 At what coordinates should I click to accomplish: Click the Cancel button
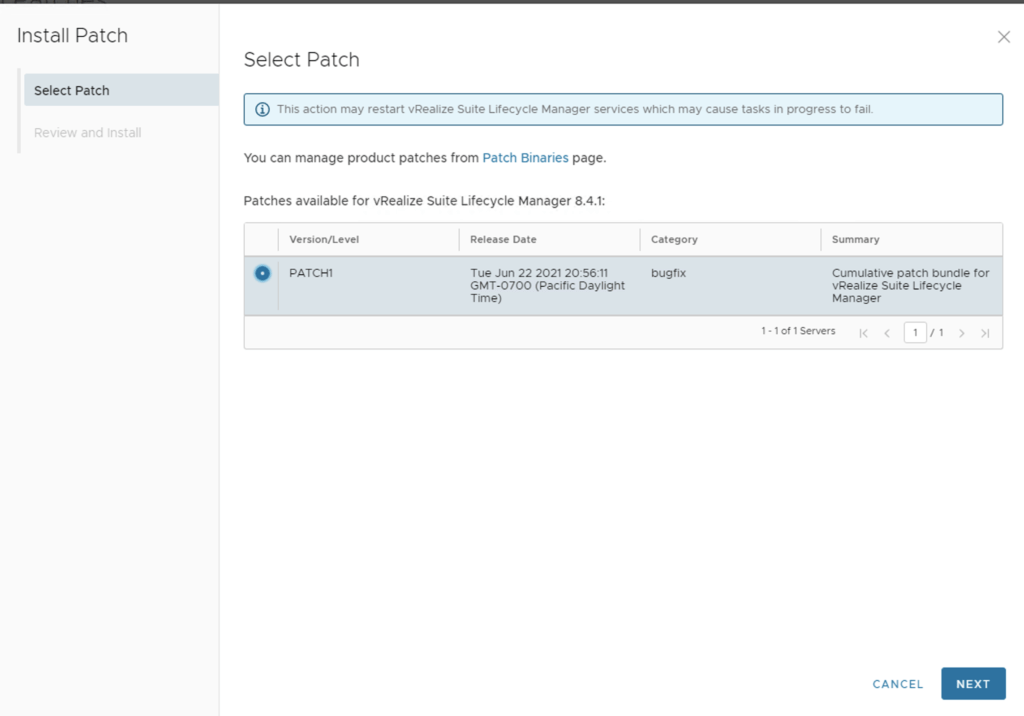tap(897, 684)
